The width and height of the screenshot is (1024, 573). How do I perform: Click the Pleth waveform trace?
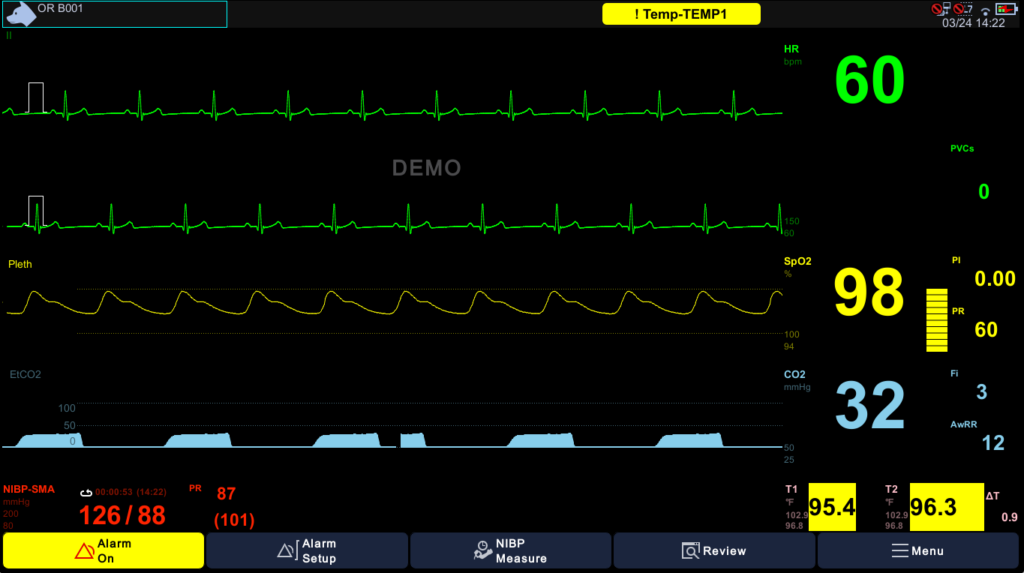tap(392, 303)
